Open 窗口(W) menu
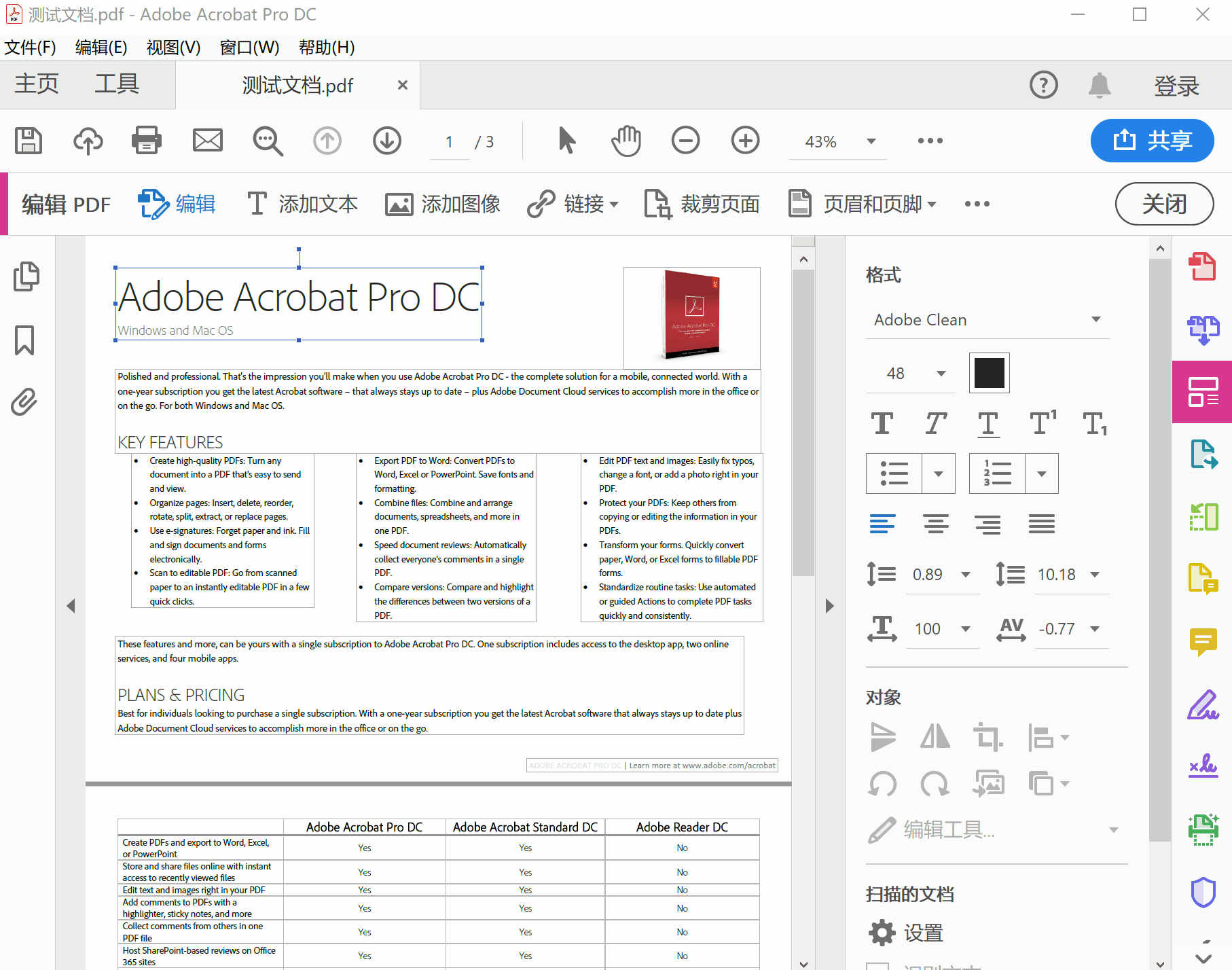 249,47
